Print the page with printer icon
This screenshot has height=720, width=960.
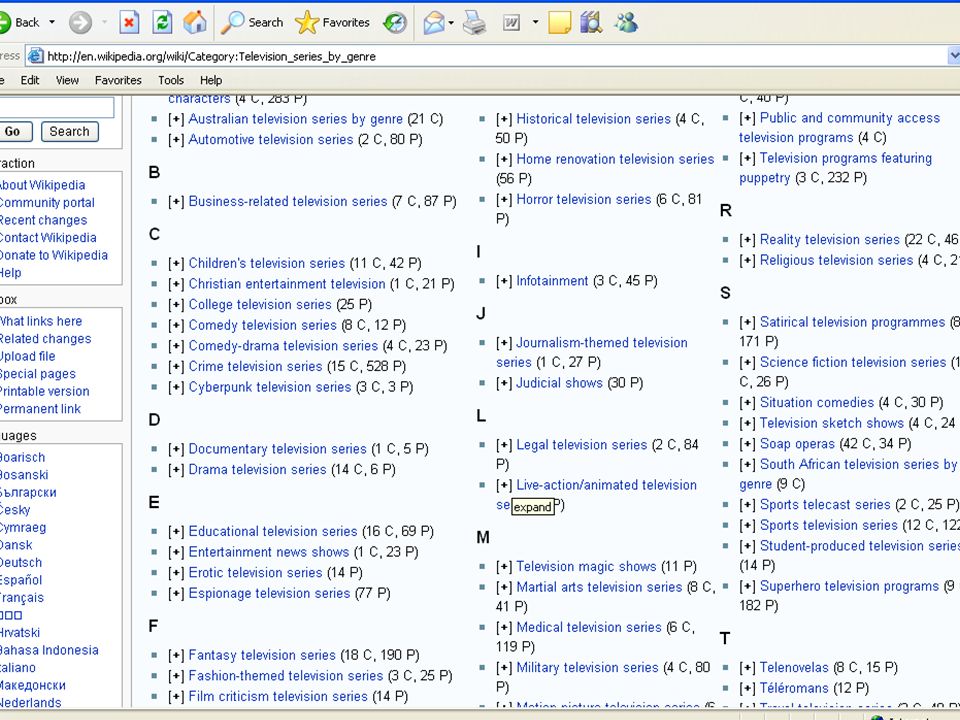coord(474,23)
